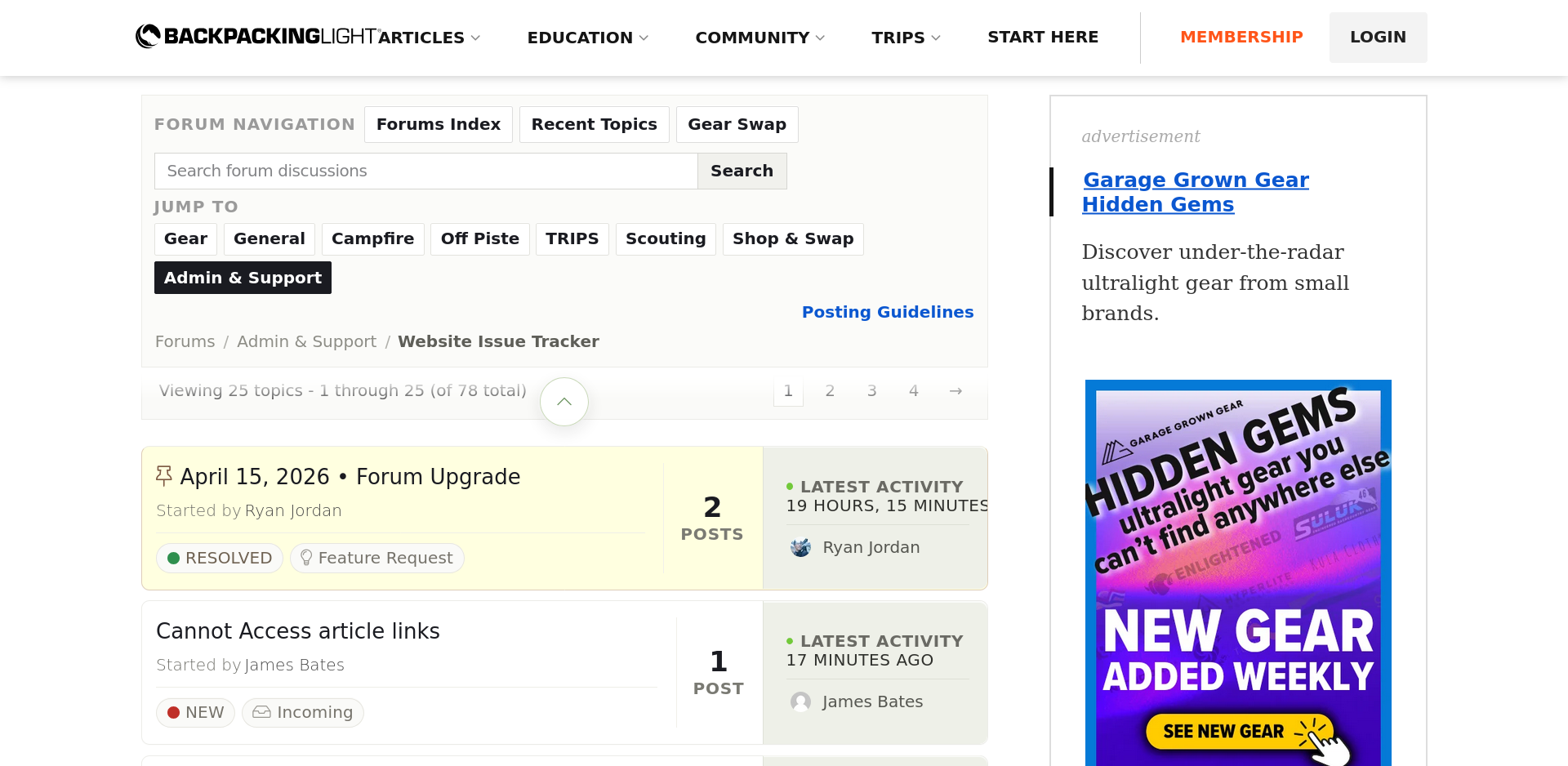Click the Feature Request tag
Viewport: 1568px width, 766px height.
pos(377,558)
